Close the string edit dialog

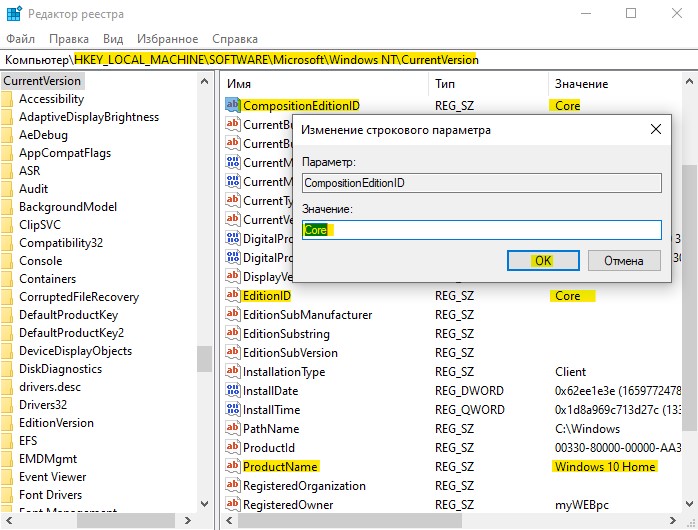pos(656,129)
